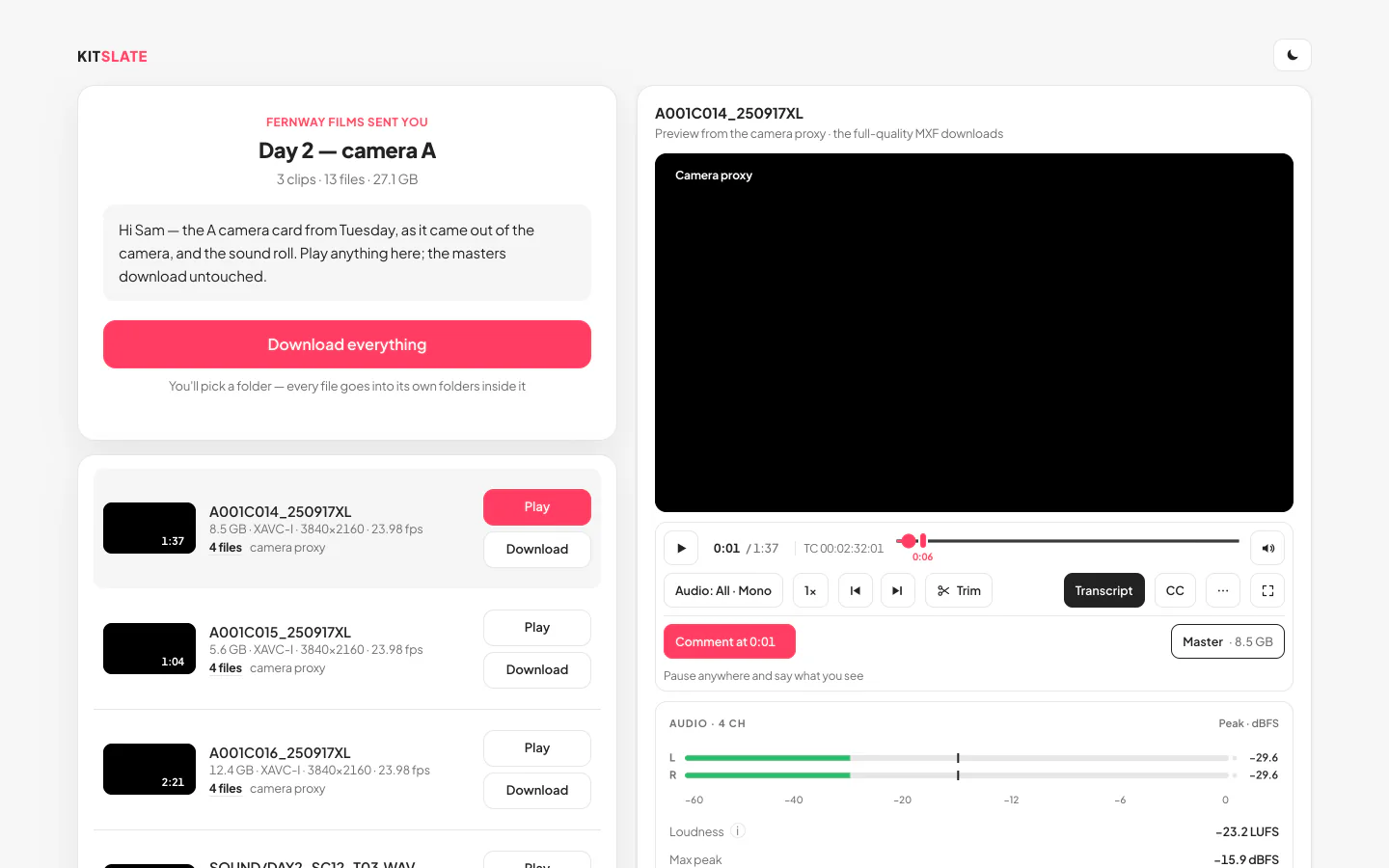Start playback with the play triangle button

click(681, 548)
